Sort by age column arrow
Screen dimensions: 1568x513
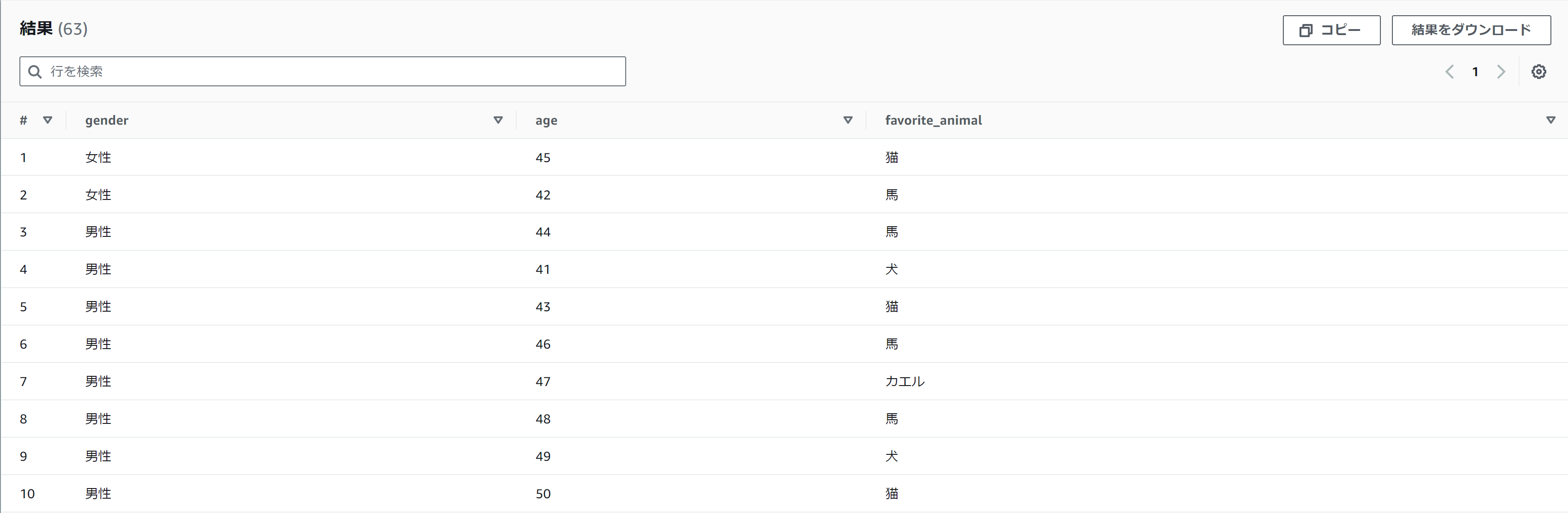(x=847, y=120)
